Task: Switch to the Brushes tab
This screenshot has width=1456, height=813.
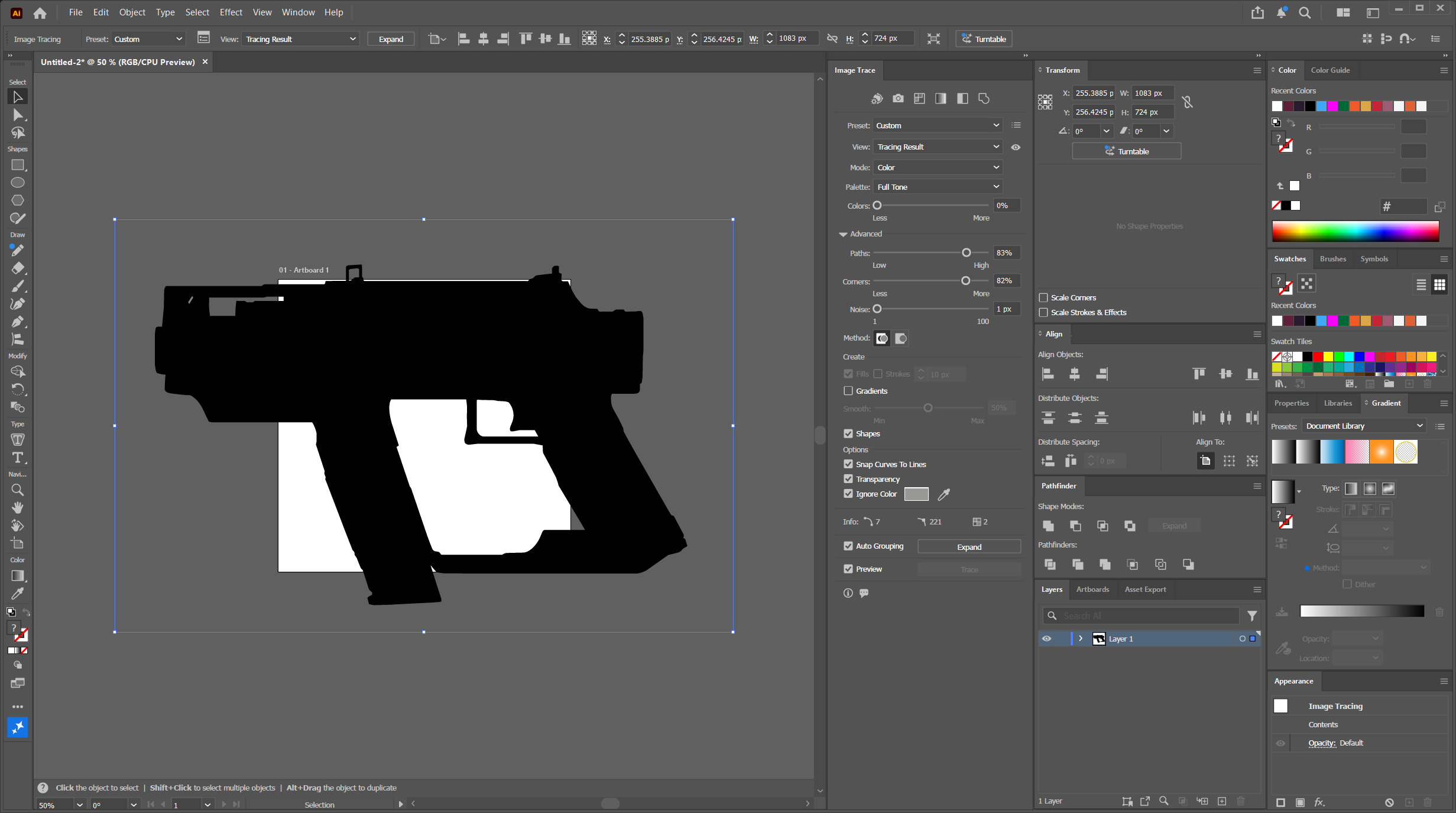Action: click(1332, 258)
